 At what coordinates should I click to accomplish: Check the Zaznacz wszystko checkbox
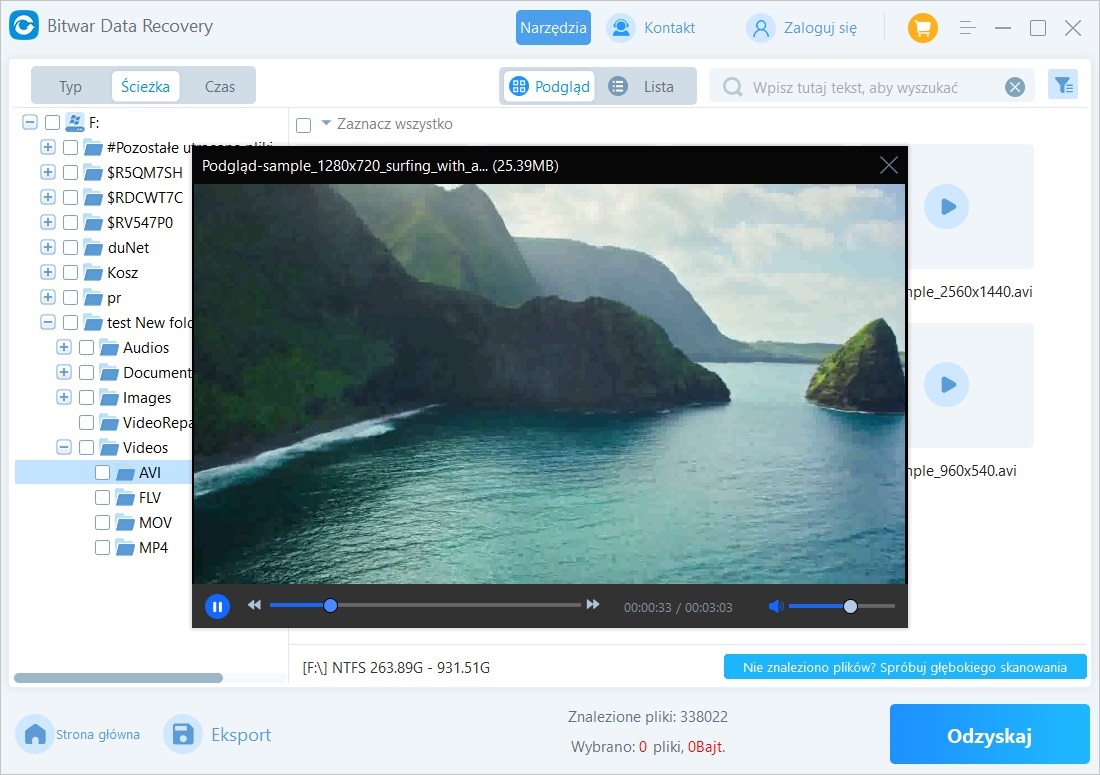click(x=304, y=125)
